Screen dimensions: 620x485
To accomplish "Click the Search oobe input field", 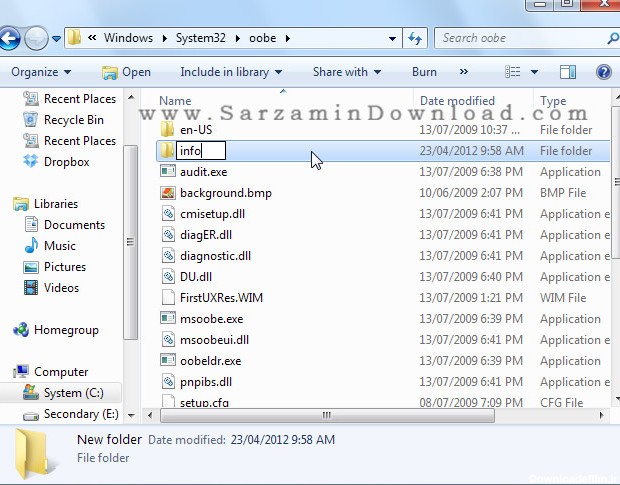I will pos(520,38).
